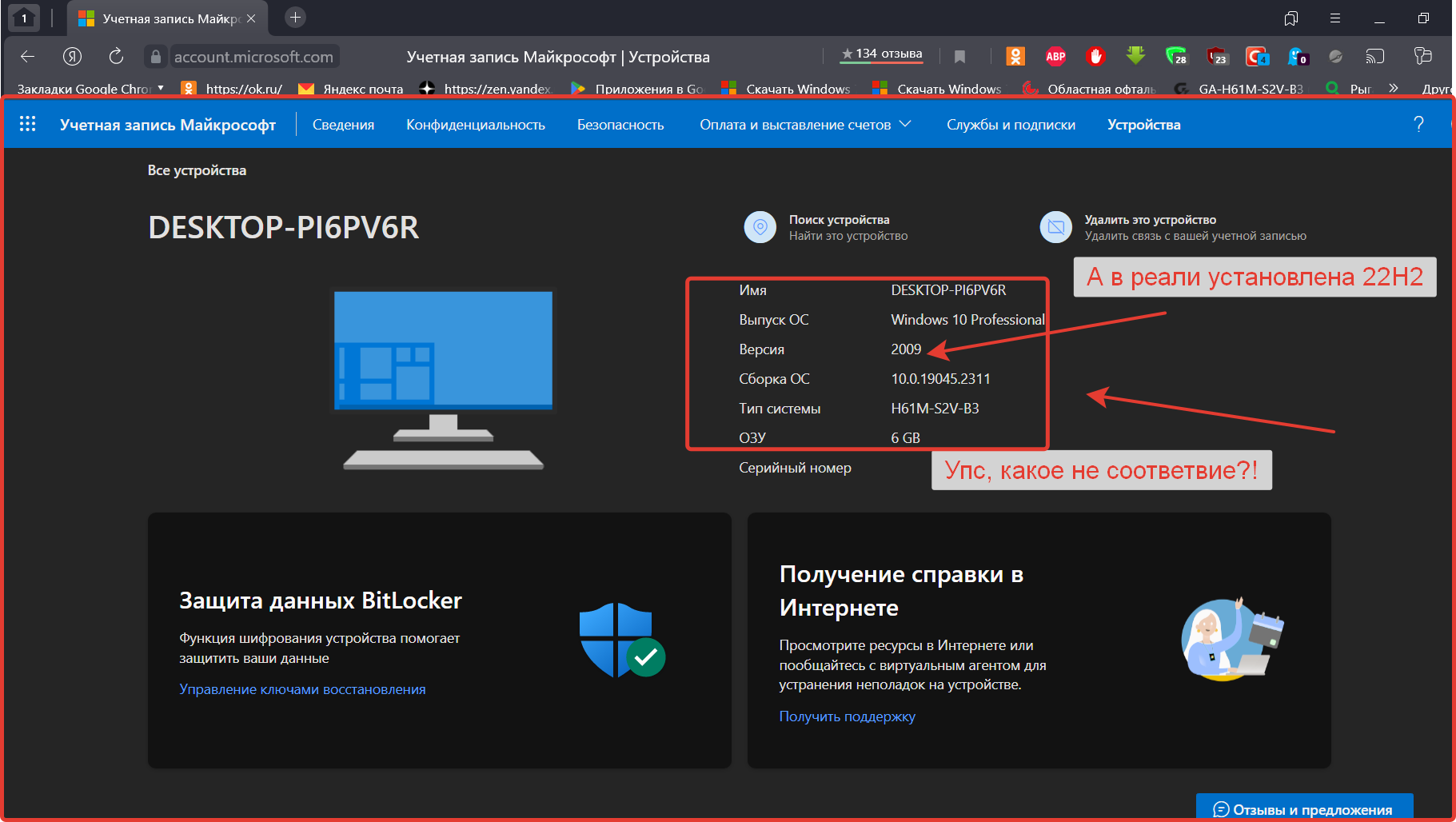Click the Adblock Plus extension icon
Viewport: 1456px width, 822px height.
1055,57
